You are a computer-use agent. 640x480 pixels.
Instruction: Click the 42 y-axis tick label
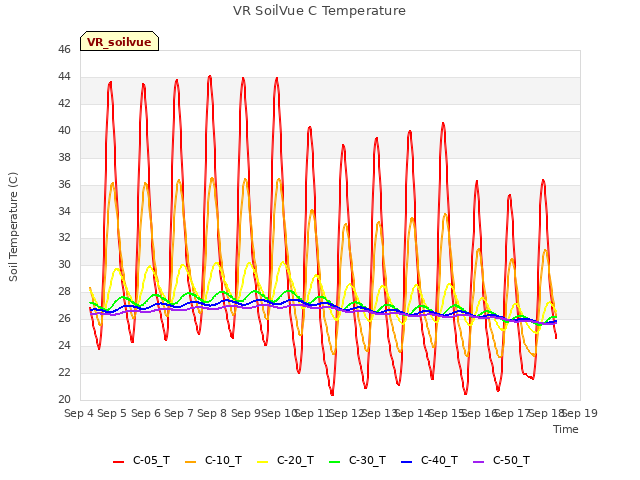tap(64, 103)
